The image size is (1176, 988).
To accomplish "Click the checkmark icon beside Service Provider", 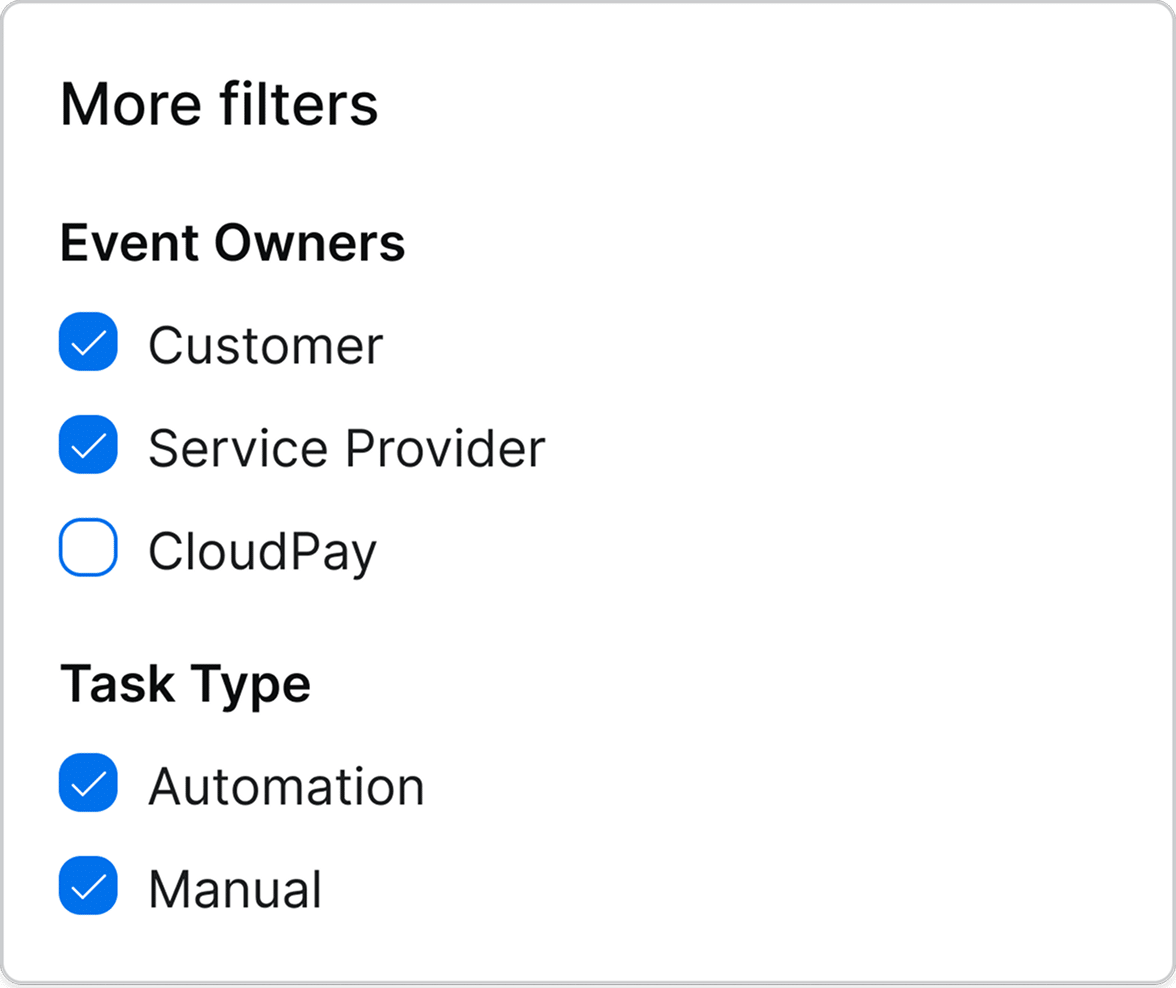I will 89,446.
